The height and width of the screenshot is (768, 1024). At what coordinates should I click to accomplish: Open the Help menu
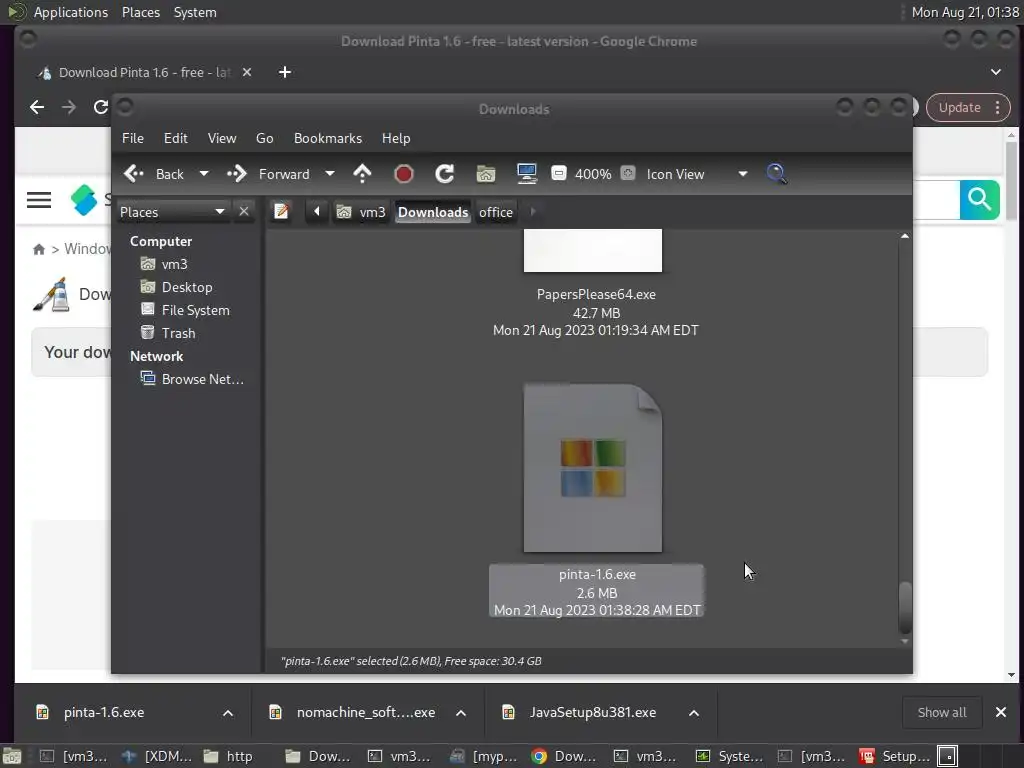pos(396,138)
